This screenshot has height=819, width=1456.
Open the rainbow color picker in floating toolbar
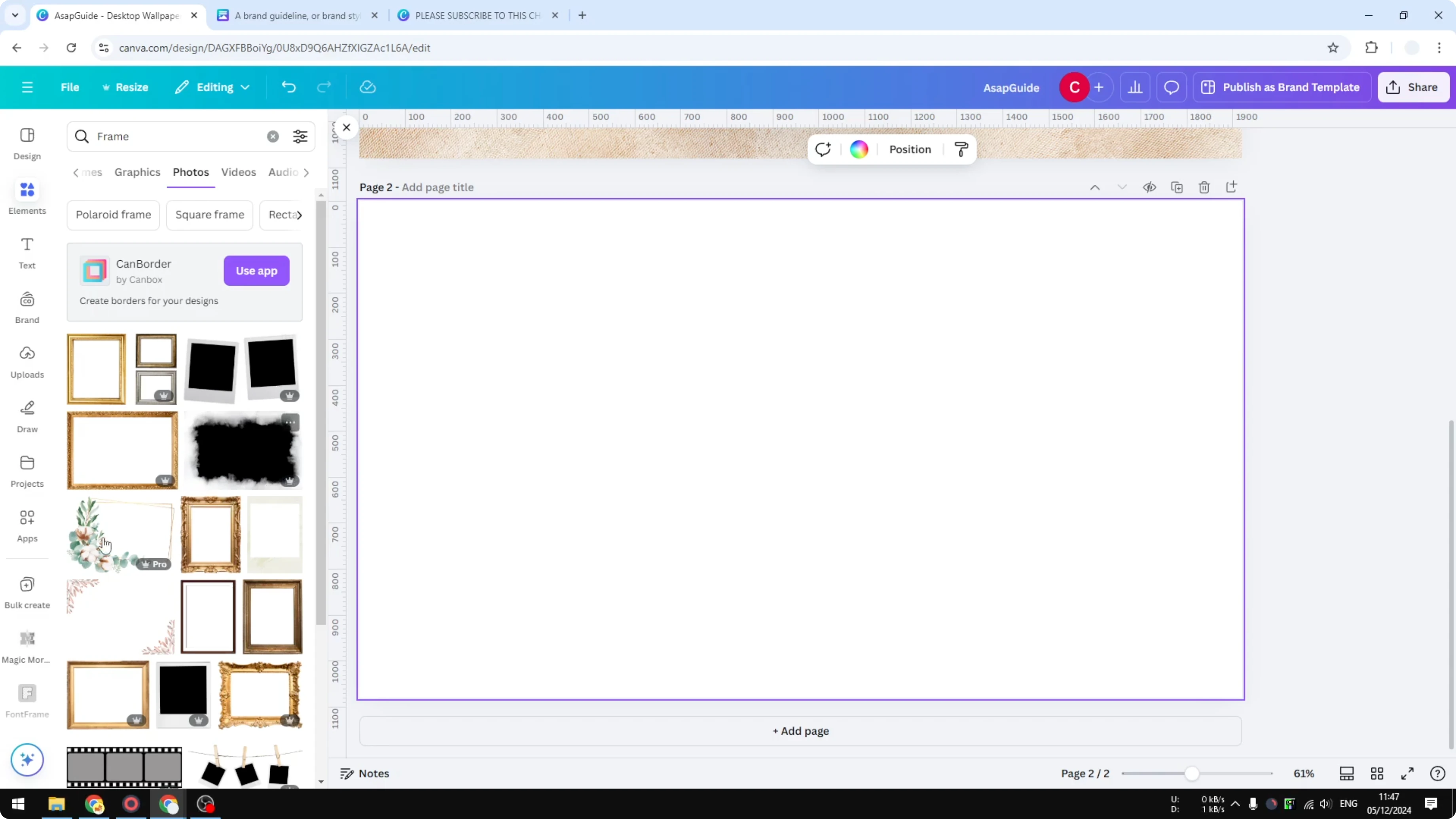point(859,149)
